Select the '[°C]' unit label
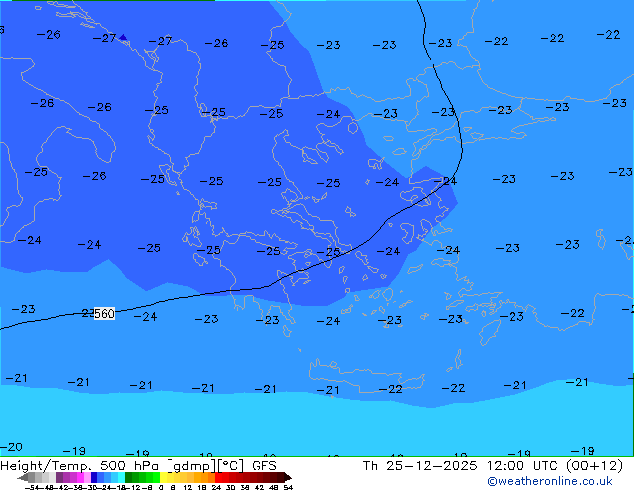 point(231,466)
